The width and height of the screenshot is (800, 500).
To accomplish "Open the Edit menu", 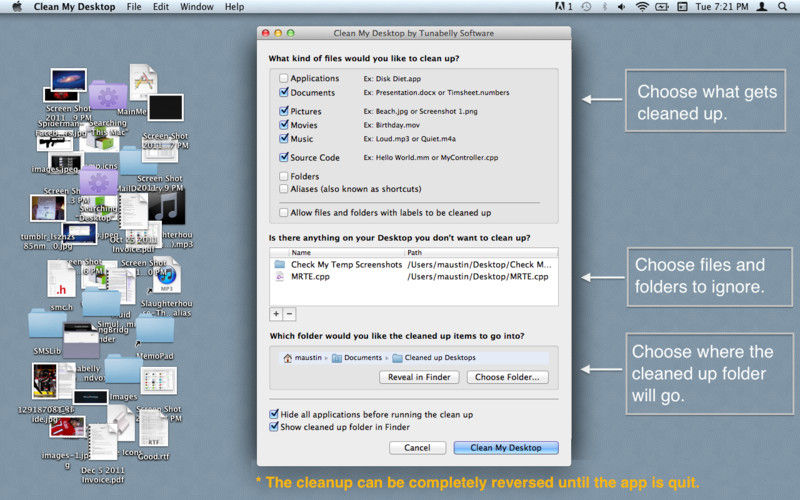I will (161, 7).
